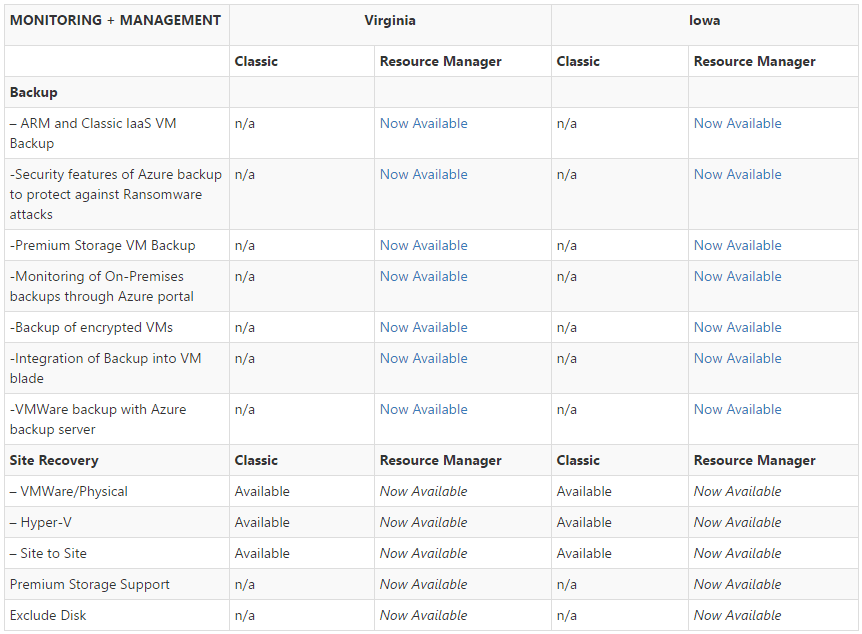Select the '– Hyper-V' row label
The image size is (862, 634).
click(41, 522)
